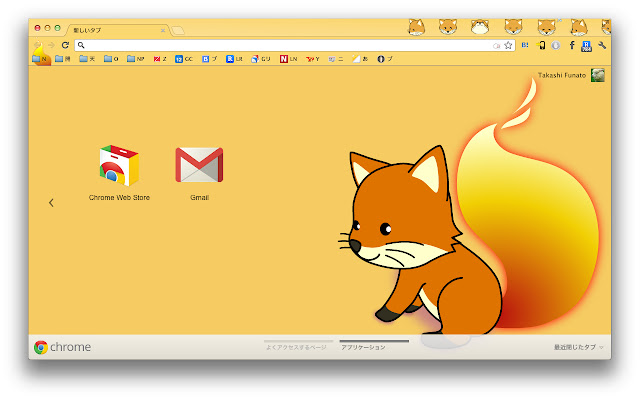Open the blue B bookmark

pos(209,59)
